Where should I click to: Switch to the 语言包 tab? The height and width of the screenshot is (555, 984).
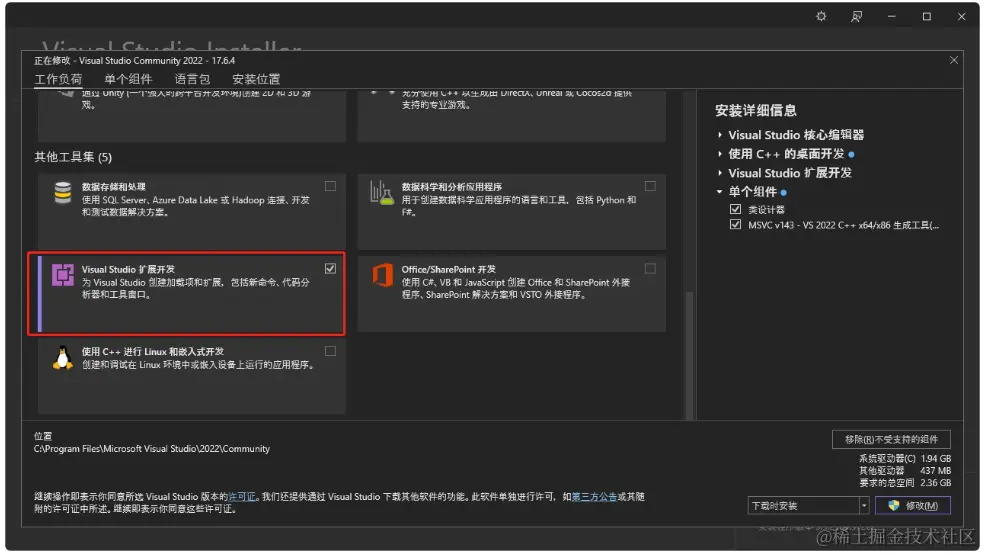[192, 79]
